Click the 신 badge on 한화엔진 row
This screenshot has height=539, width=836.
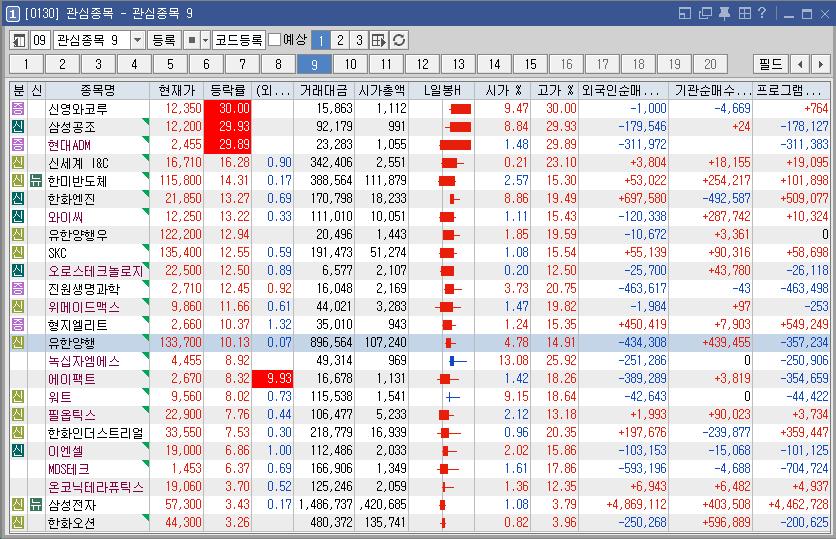(x=18, y=198)
